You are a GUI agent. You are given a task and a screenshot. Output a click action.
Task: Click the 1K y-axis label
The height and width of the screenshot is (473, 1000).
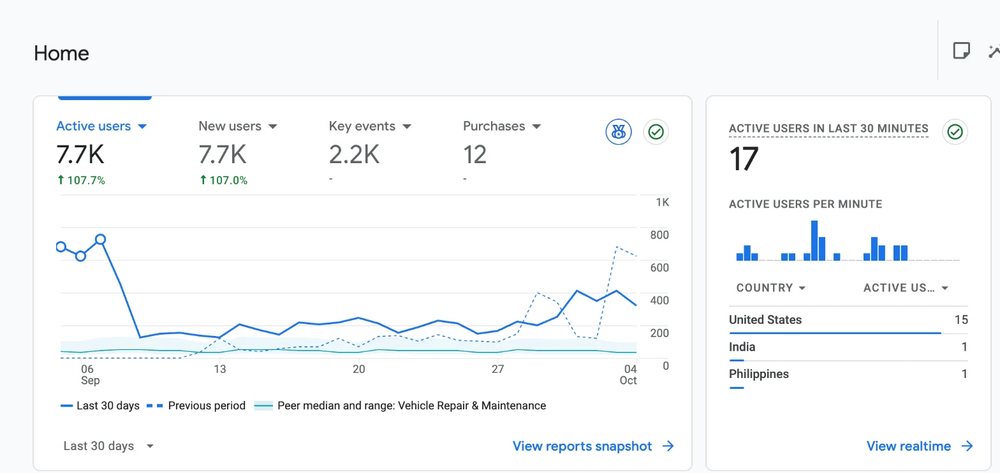click(662, 203)
